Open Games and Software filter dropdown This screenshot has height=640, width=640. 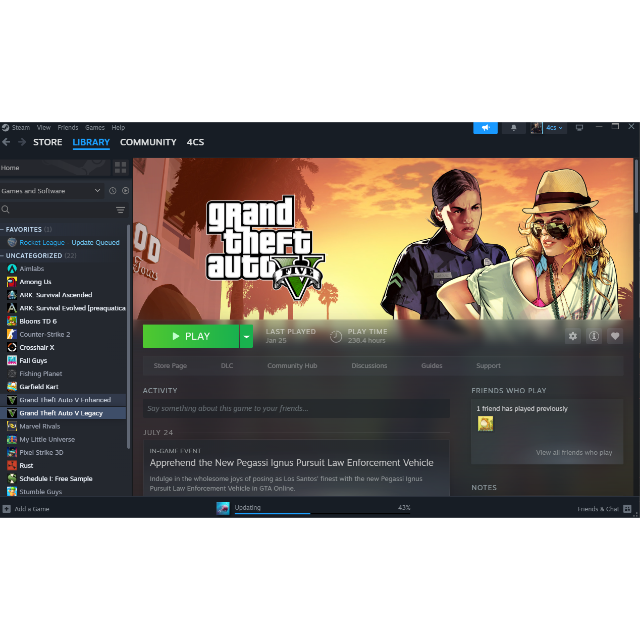51,191
